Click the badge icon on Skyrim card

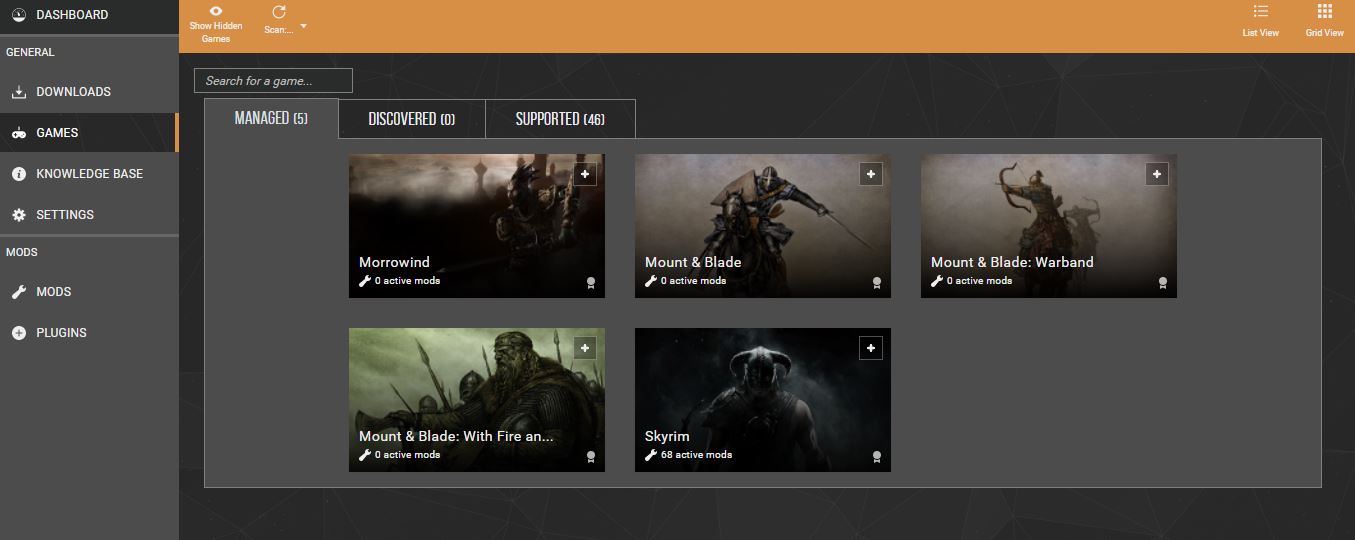(877, 457)
